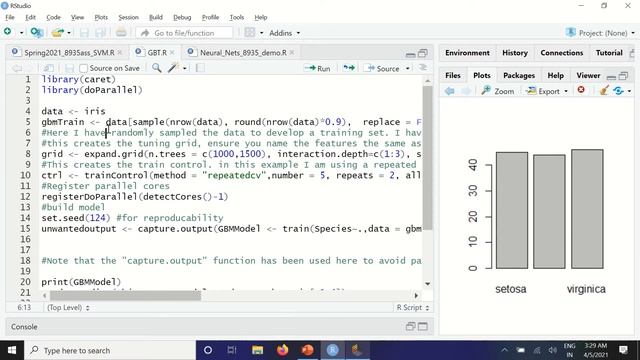Open the dropdown arrow beside New File
Screen dimensions: 640x360
point(21,33)
